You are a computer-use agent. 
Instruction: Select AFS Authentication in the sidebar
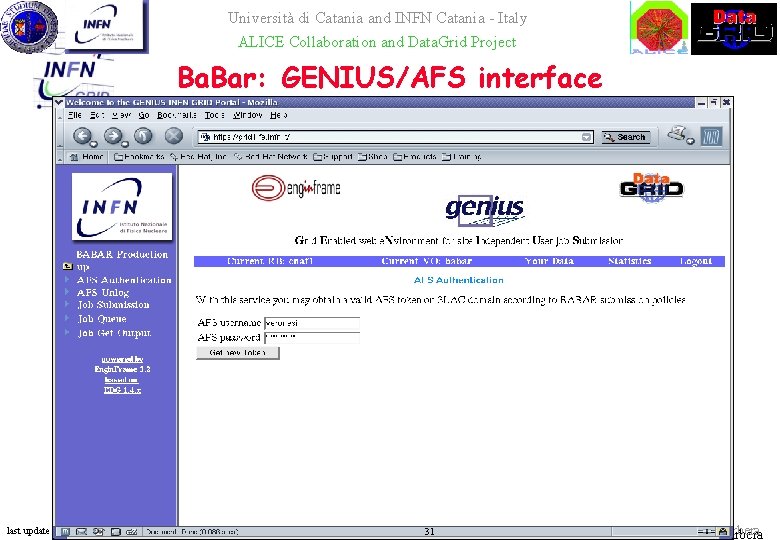(124, 280)
